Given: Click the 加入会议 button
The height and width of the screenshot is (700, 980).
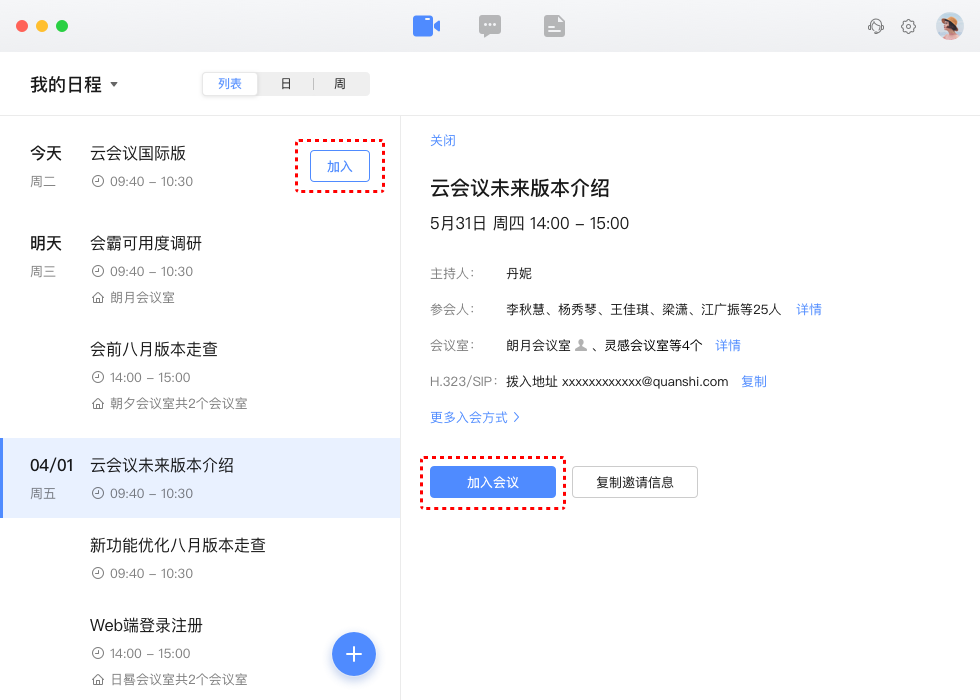Looking at the screenshot, I should [x=493, y=482].
